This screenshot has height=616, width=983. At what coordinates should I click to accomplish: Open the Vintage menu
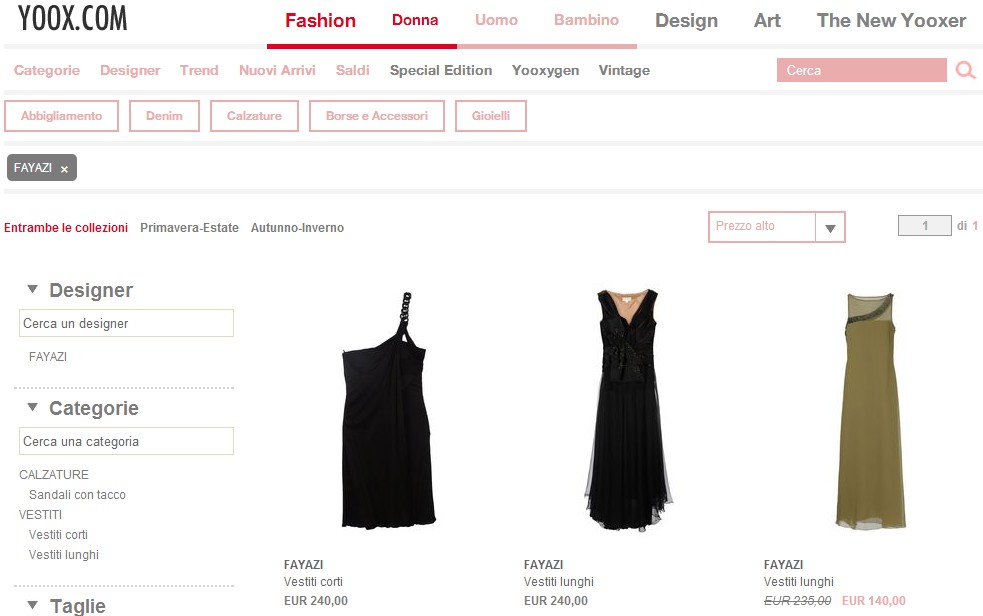point(624,70)
